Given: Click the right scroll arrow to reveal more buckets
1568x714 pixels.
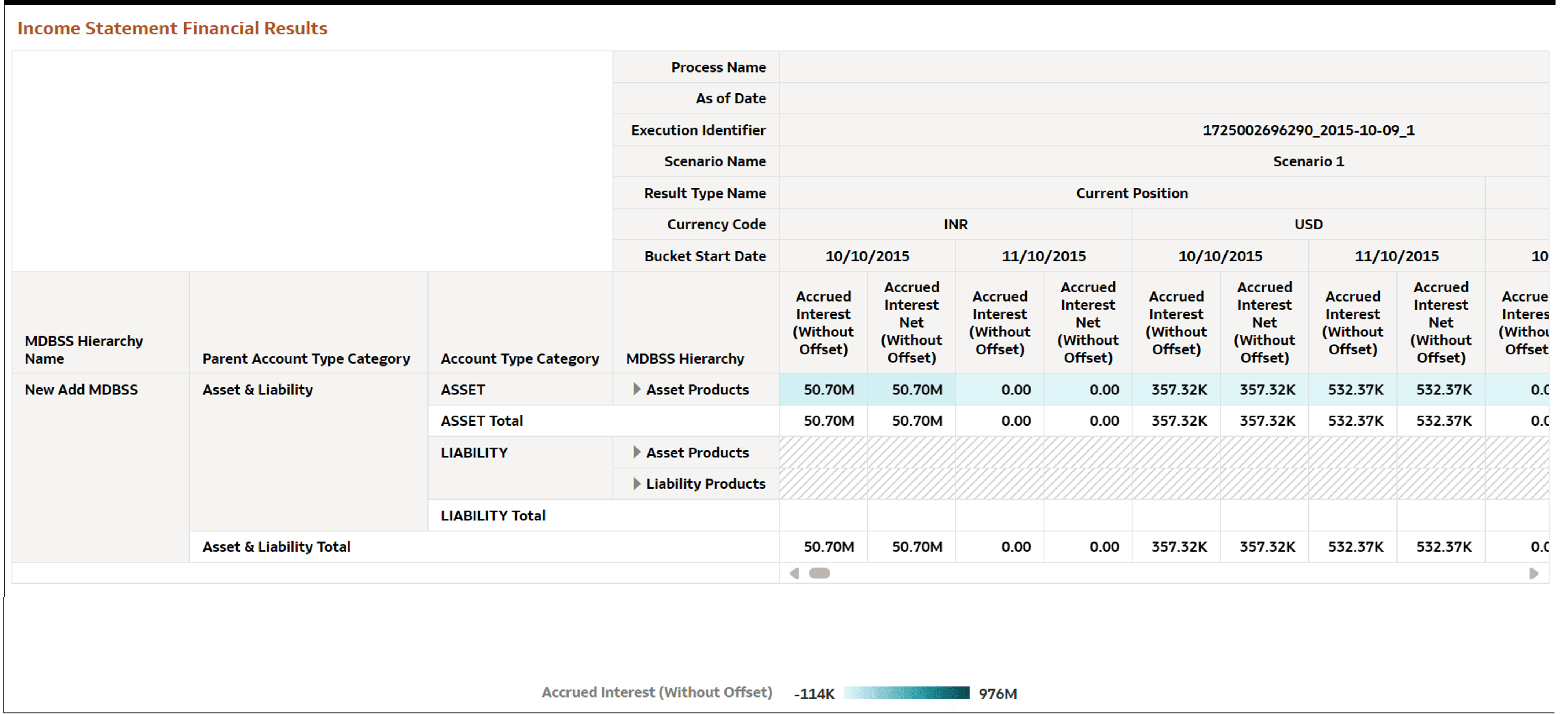Looking at the screenshot, I should 1533,573.
